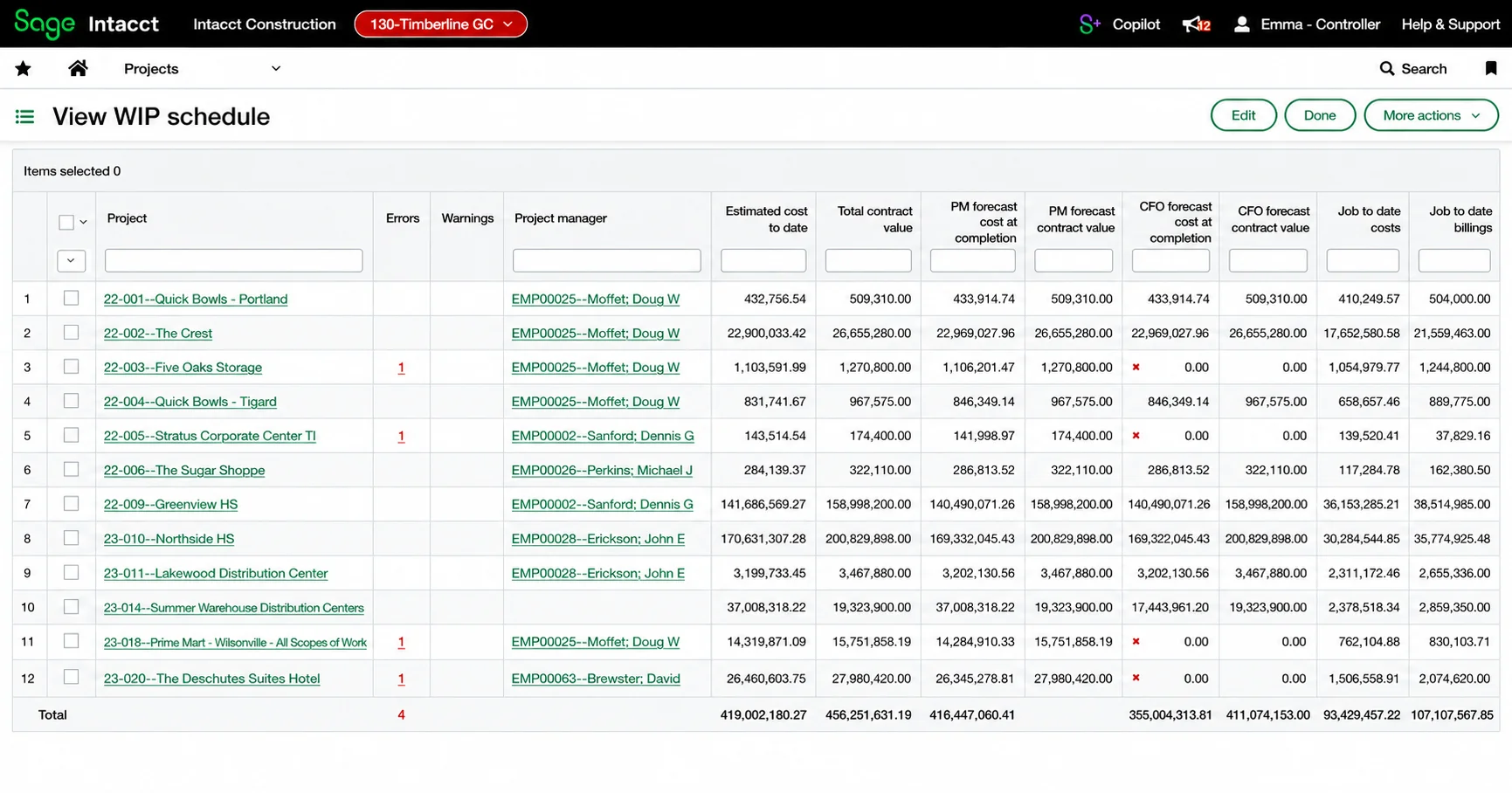Open error count link for Deschutes Suites Hotel
The image size is (1512, 793).
coord(401,678)
